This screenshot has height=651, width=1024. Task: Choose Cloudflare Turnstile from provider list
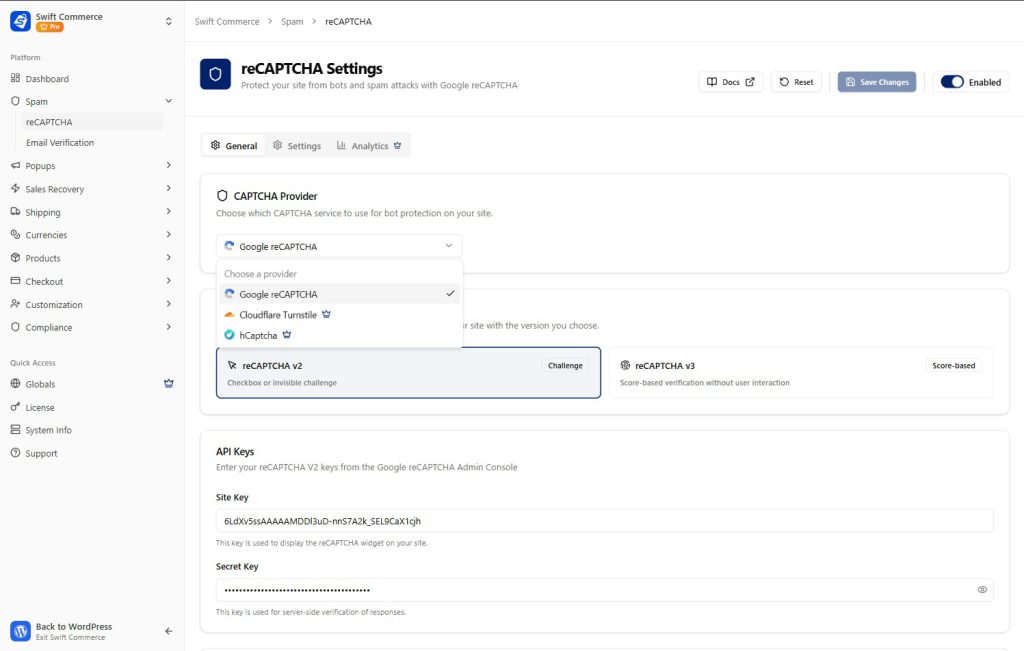339,315
